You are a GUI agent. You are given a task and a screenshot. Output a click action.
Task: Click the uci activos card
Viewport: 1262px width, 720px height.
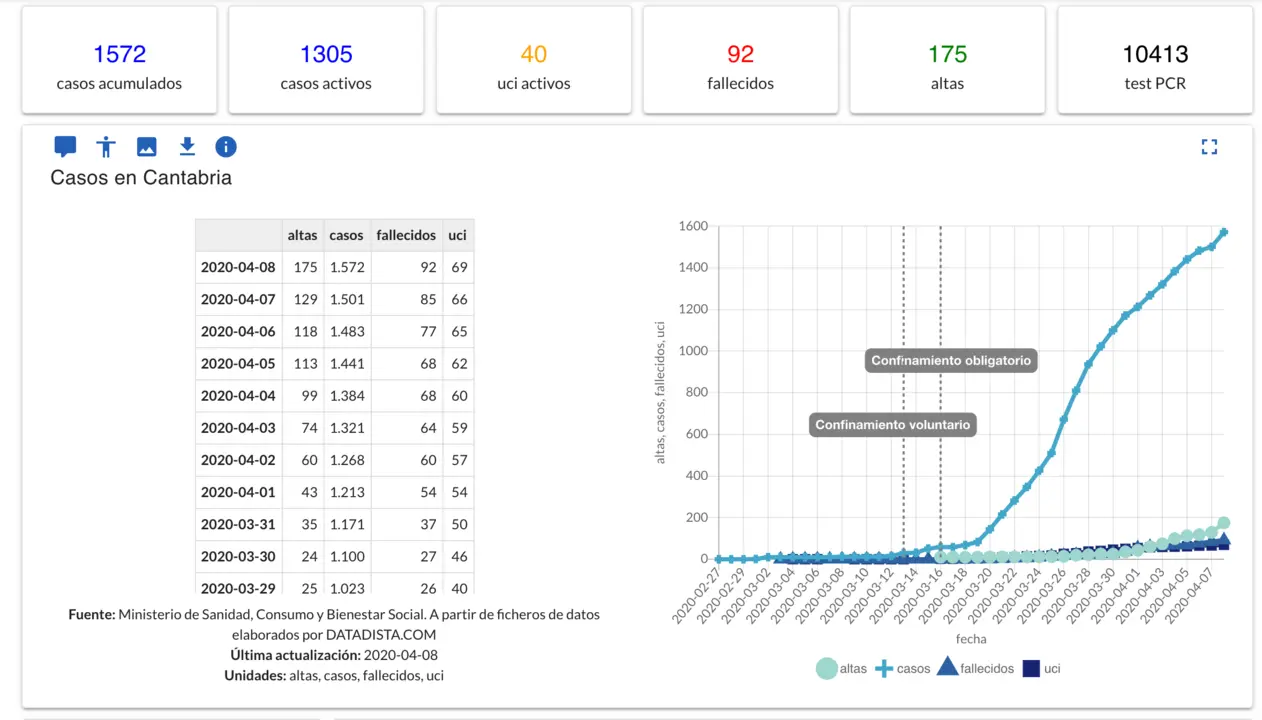[x=533, y=60]
